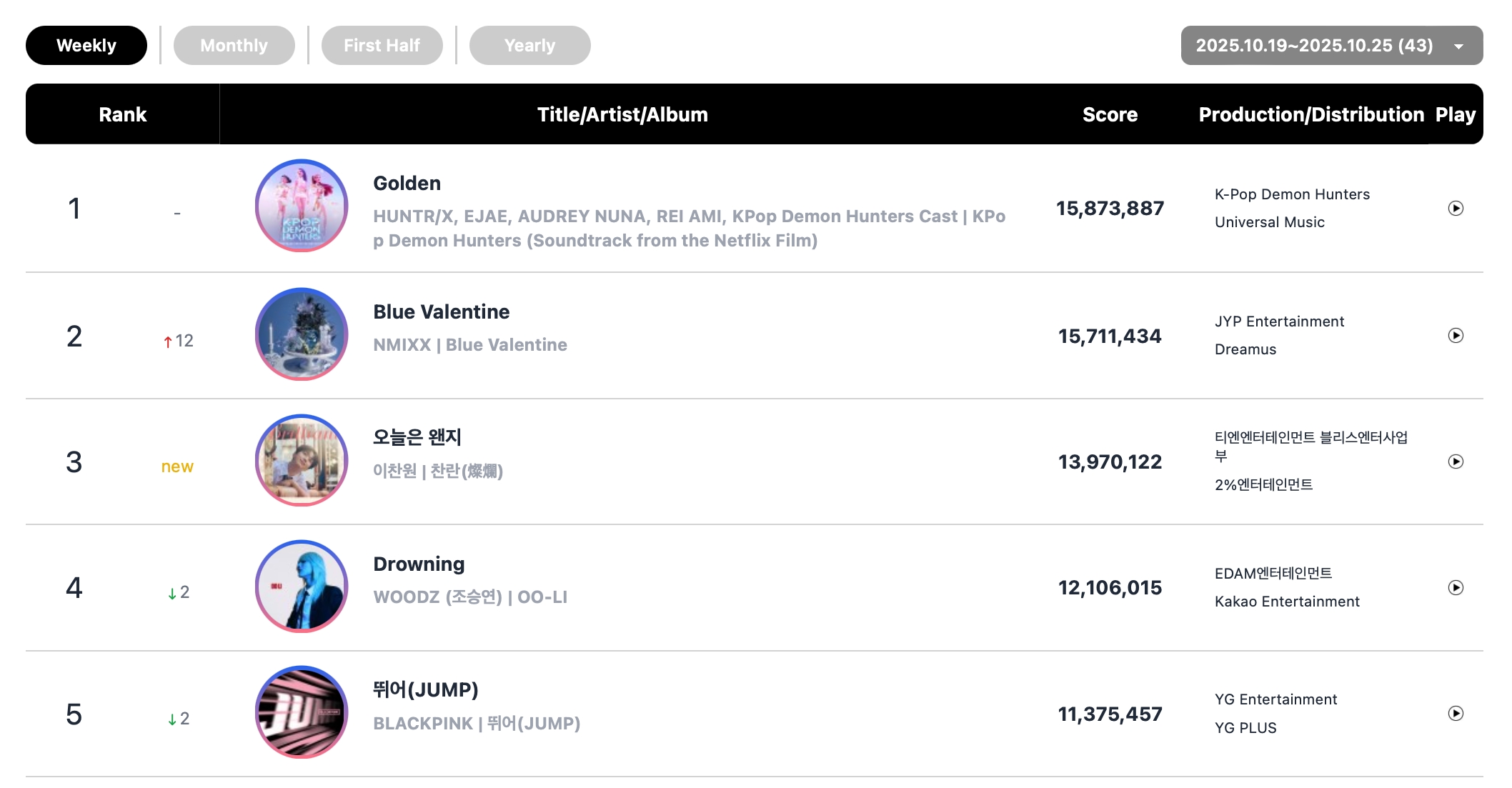Open the week date range dropdown

tap(1331, 46)
